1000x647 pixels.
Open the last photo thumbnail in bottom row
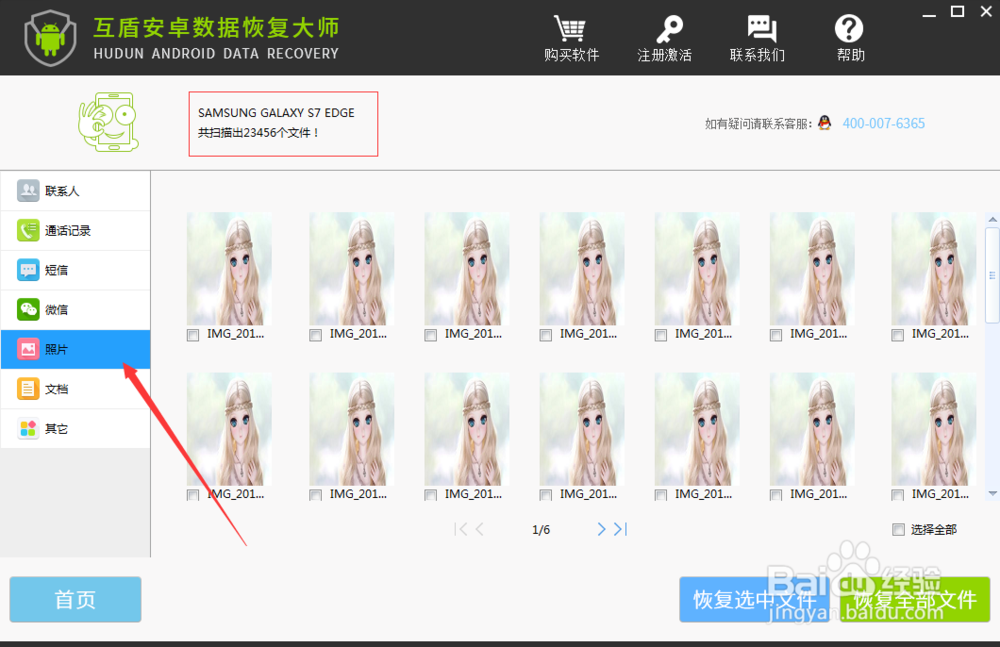click(x=934, y=429)
